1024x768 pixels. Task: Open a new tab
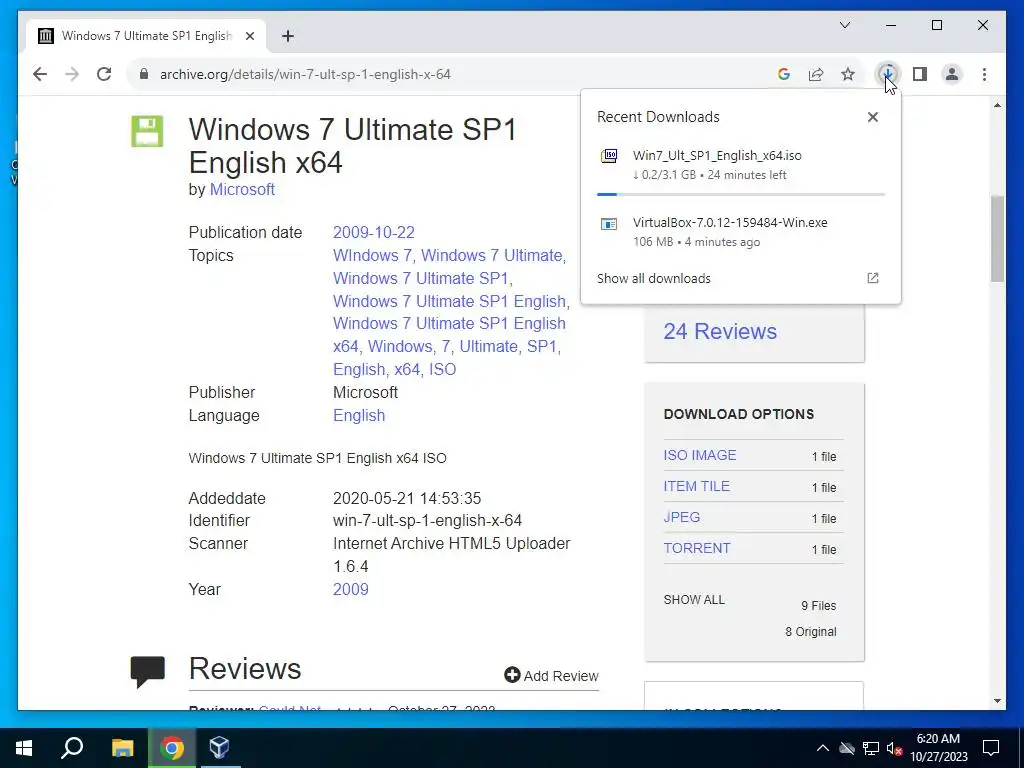click(x=288, y=36)
